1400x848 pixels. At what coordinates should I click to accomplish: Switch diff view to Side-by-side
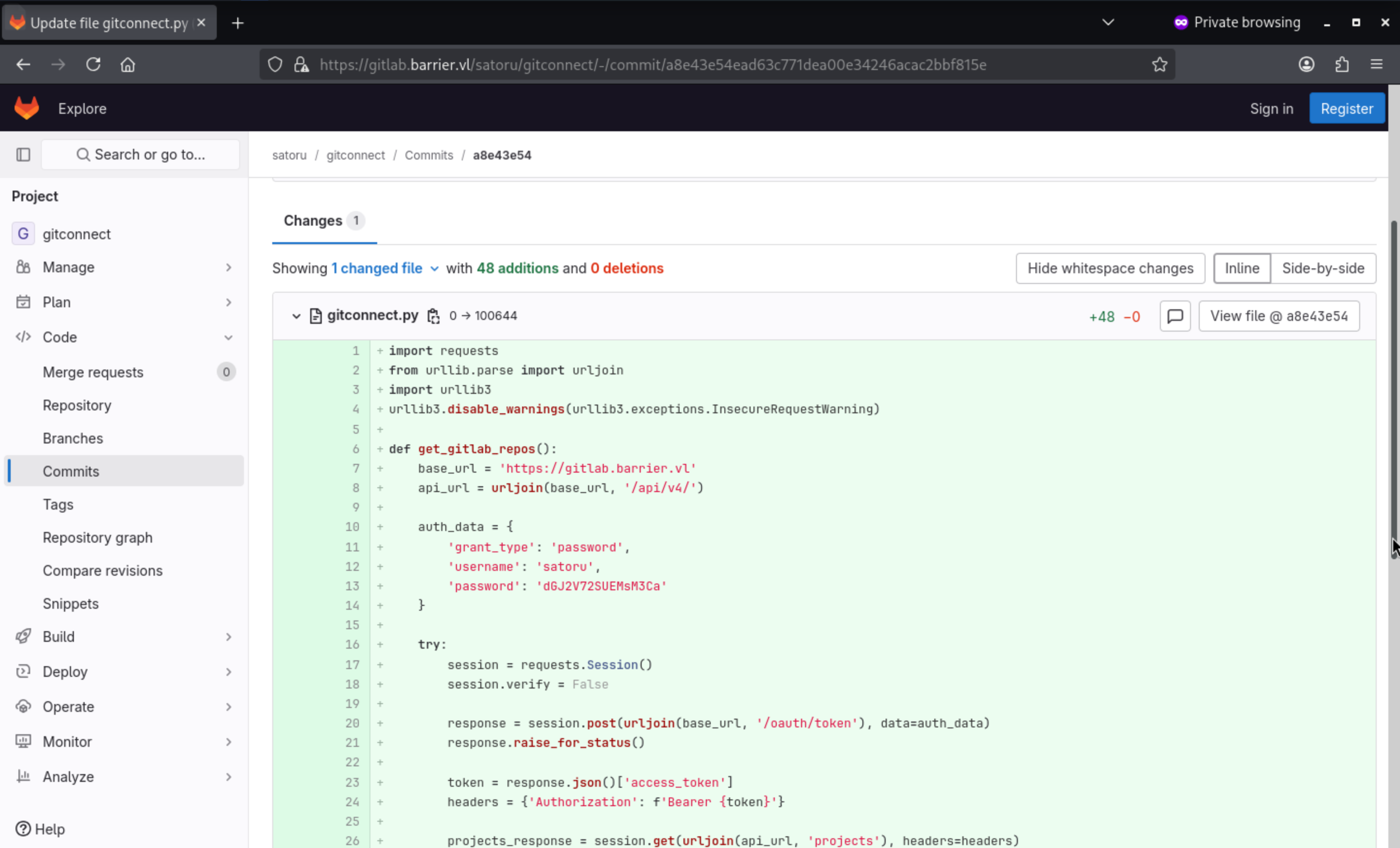pyautogui.click(x=1323, y=268)
